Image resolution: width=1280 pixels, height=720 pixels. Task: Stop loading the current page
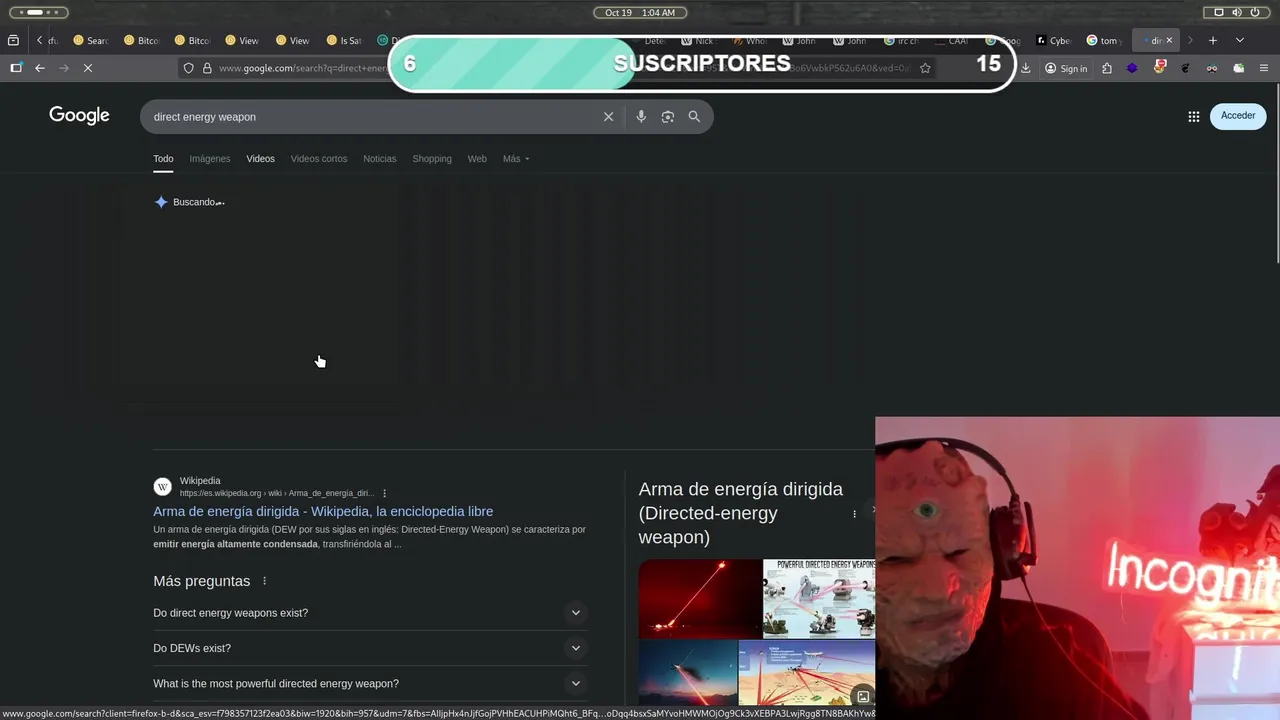pos(88,68)
